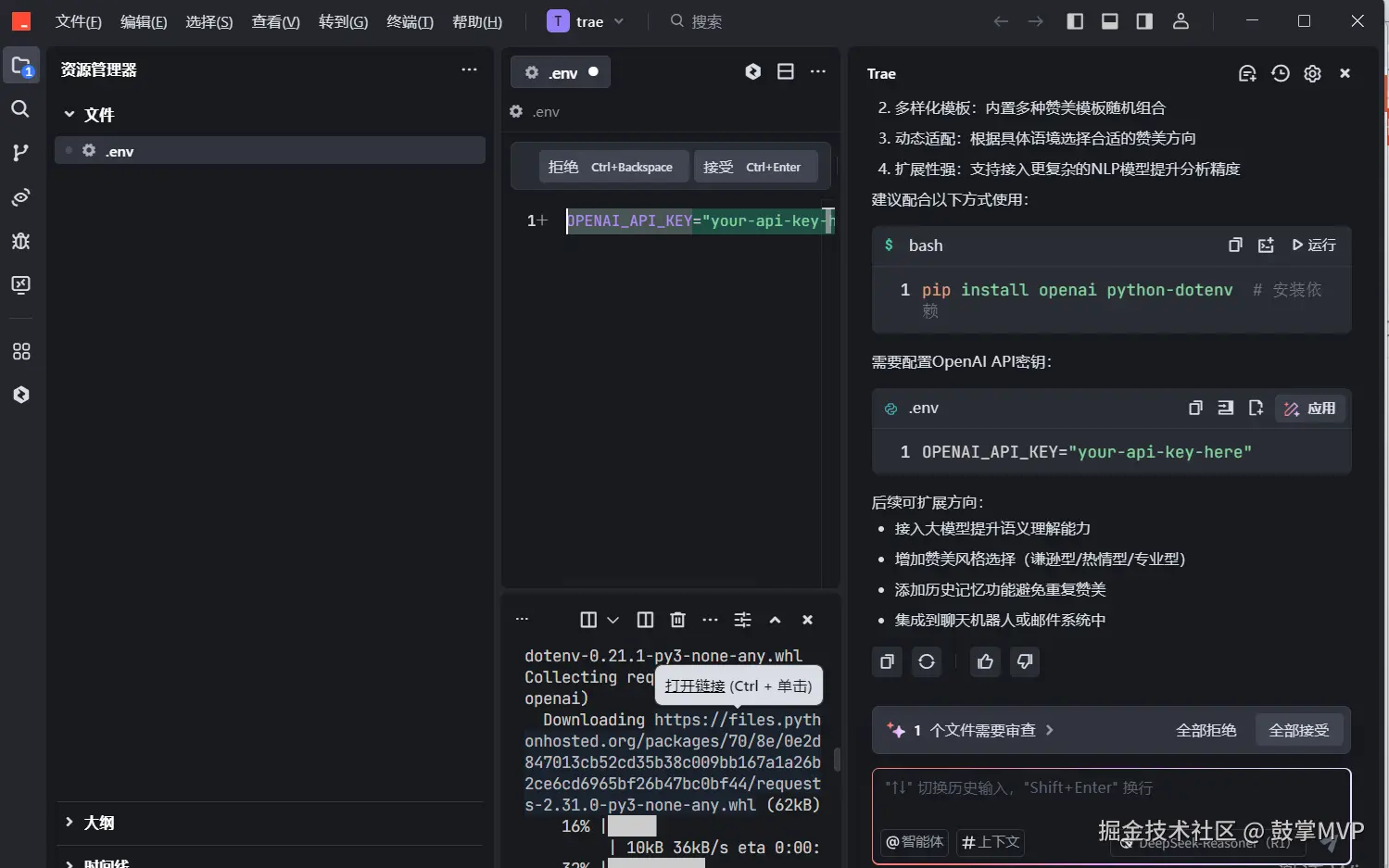
Task: Accept all changes with 全部接受
Action: coord(1299,730)
